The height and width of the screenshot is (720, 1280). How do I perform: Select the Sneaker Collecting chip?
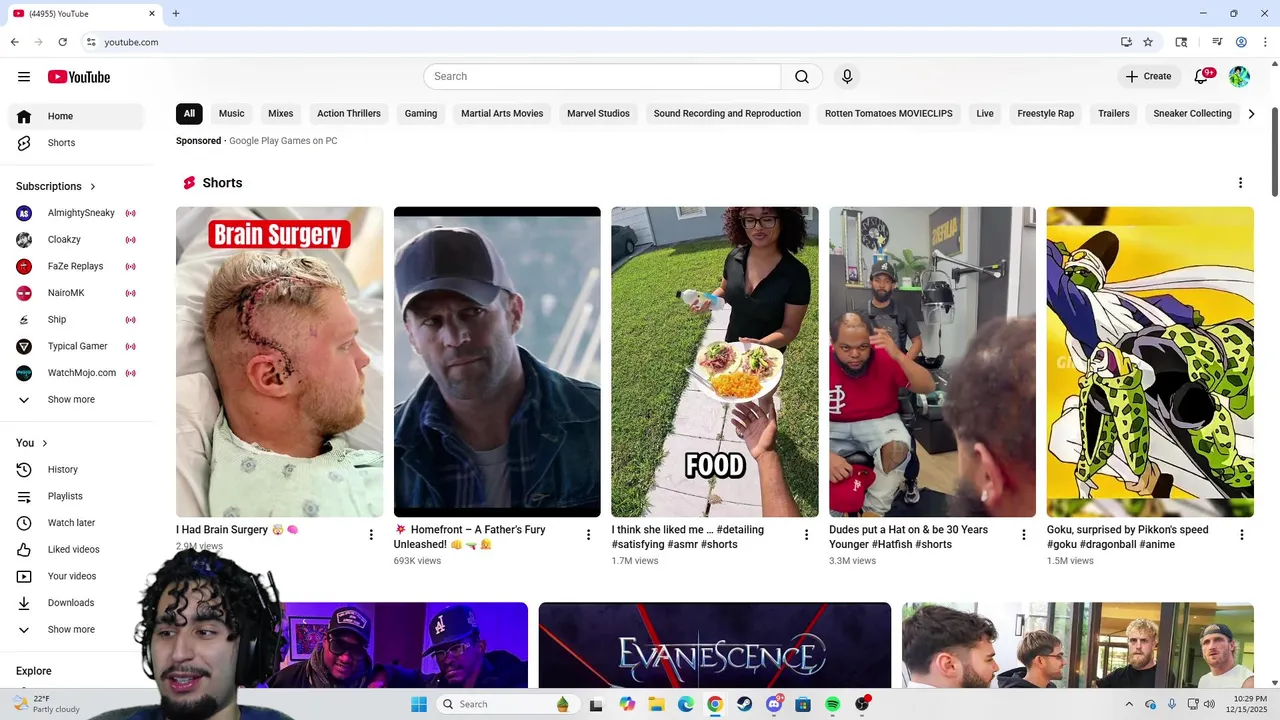[x=1192, y=114]
